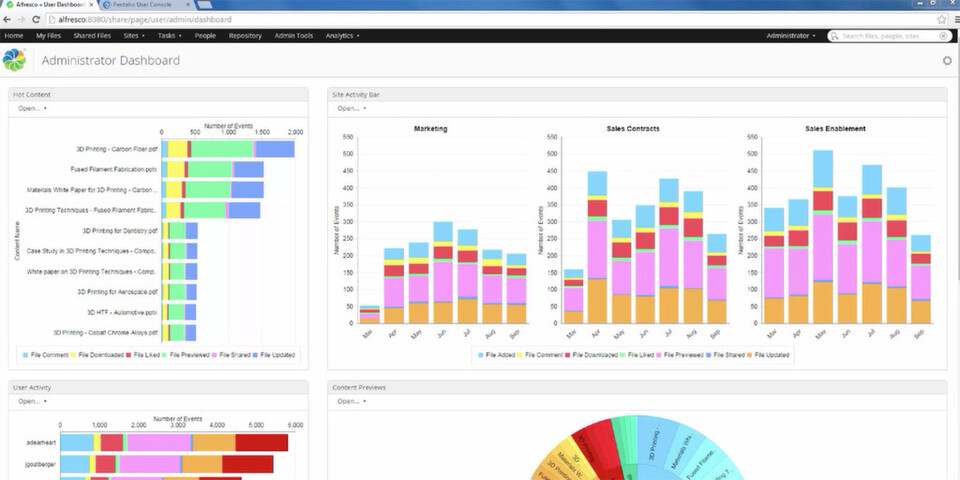Click the 3D Printing for Aerospace.pdf label
960x480 pixels.
(117, 292)
